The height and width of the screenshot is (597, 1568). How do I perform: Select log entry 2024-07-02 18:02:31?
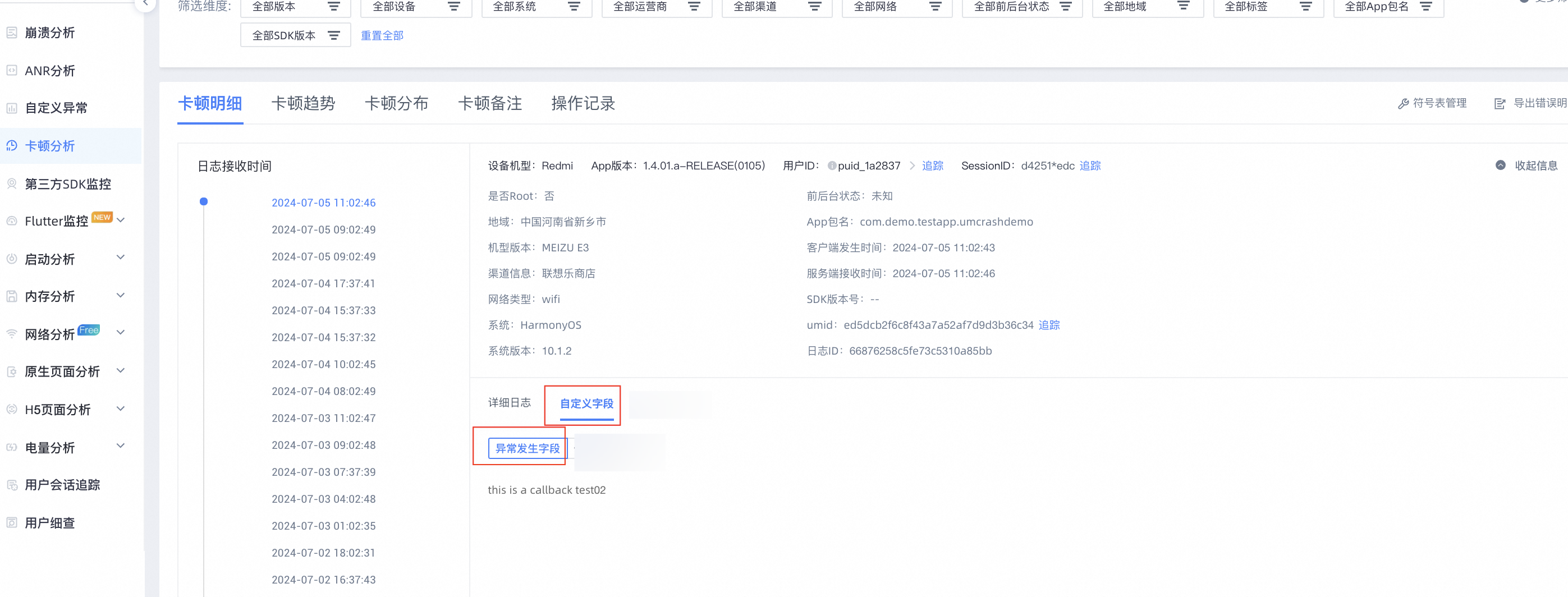tap(323, 553)
